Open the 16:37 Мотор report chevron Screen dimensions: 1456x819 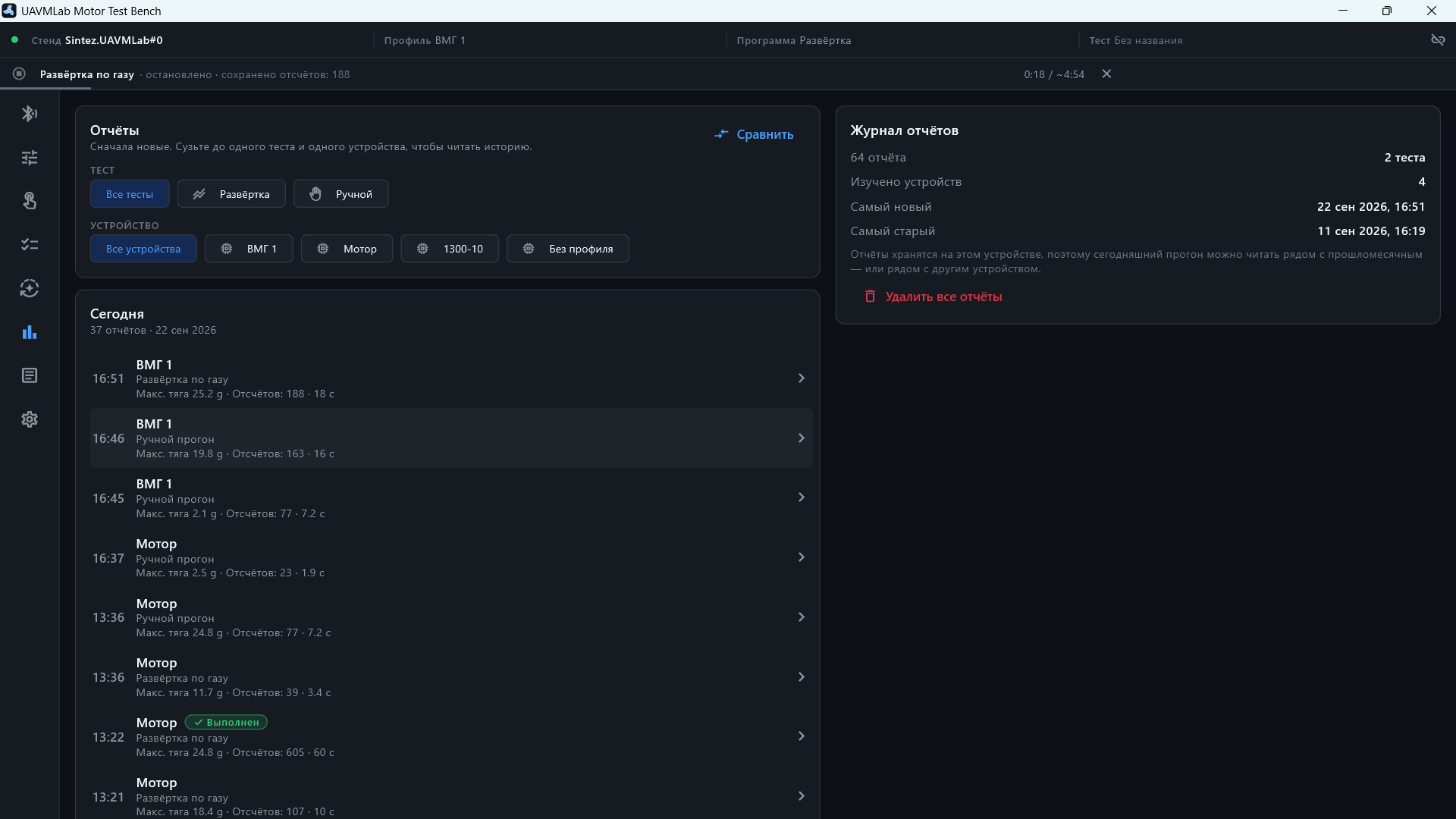(x=801, y=557)
